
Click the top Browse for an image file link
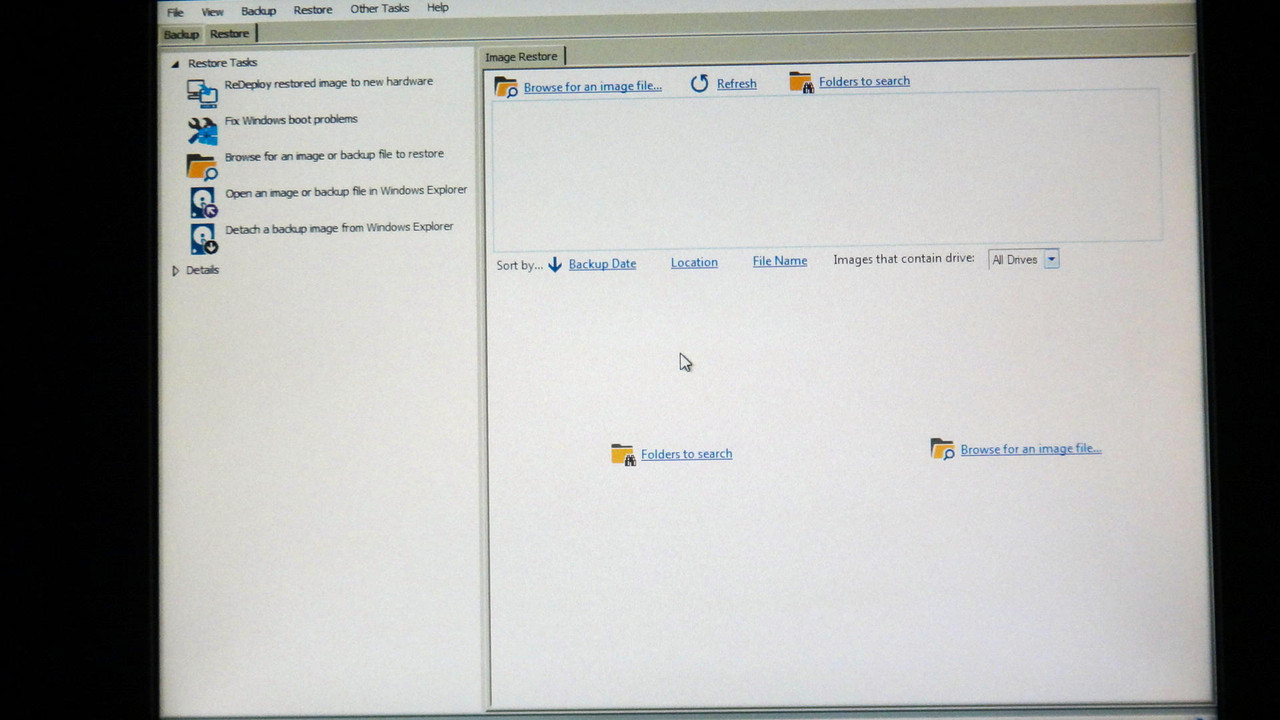click(x=593, y=87)
